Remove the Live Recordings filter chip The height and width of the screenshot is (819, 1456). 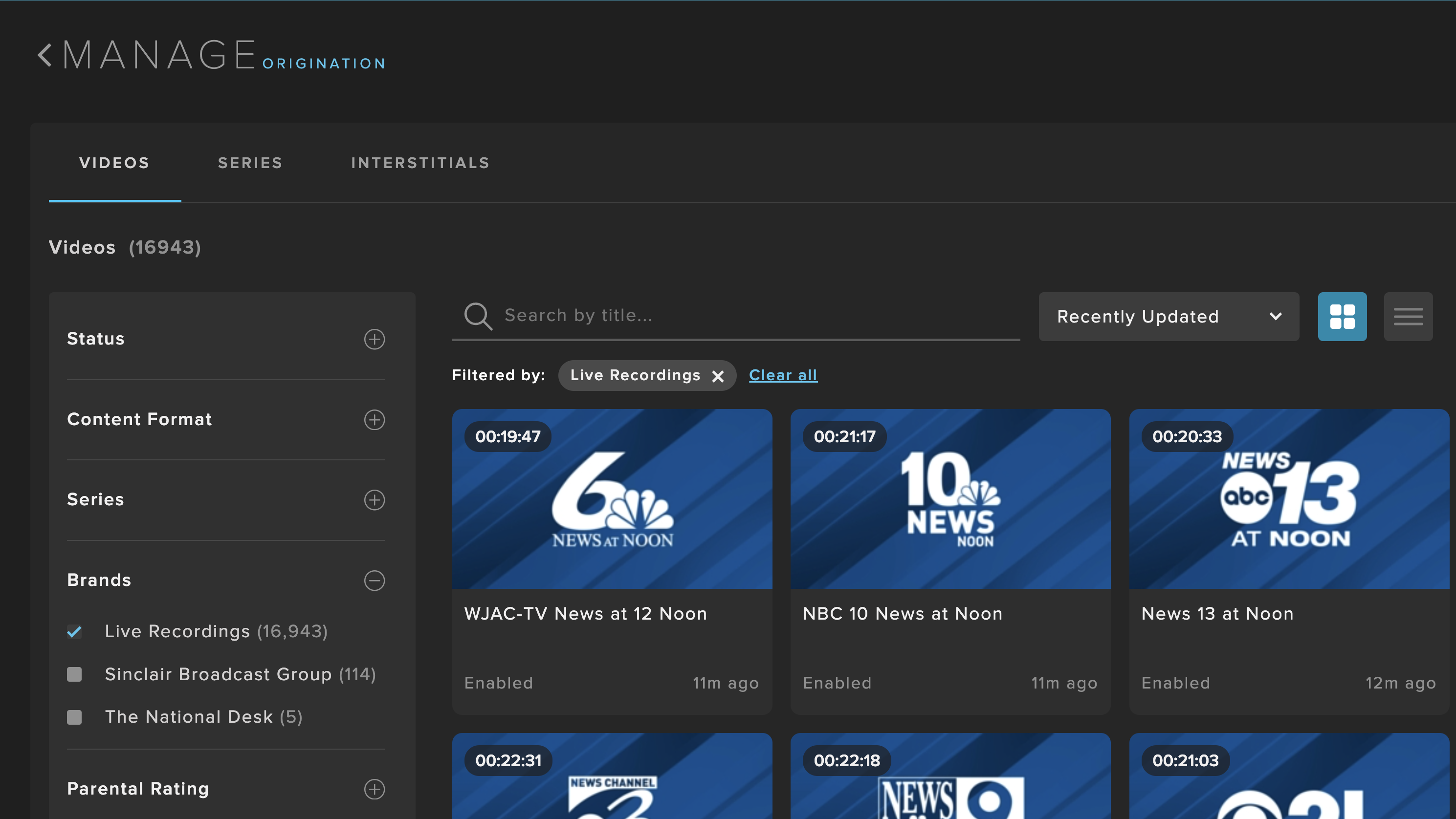click(x=718, y=376)
